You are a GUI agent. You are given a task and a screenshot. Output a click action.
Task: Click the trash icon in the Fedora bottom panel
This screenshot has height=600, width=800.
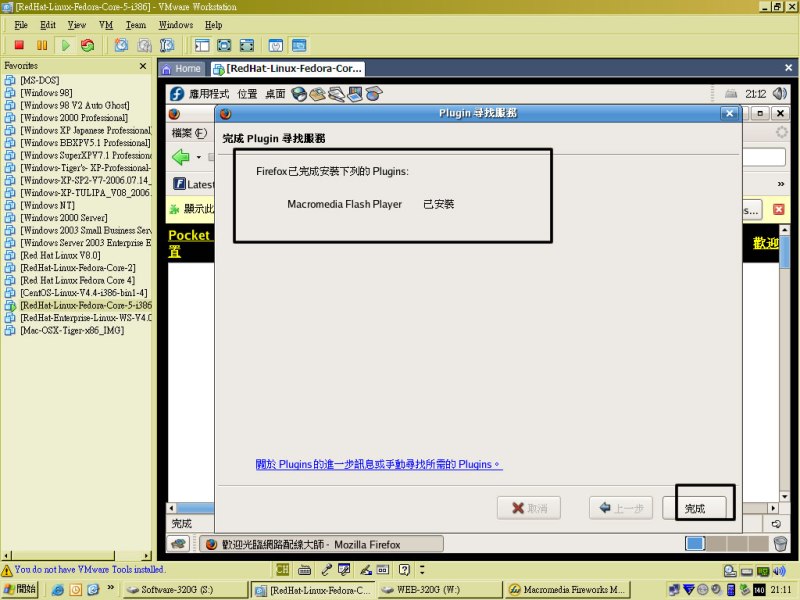780,544
